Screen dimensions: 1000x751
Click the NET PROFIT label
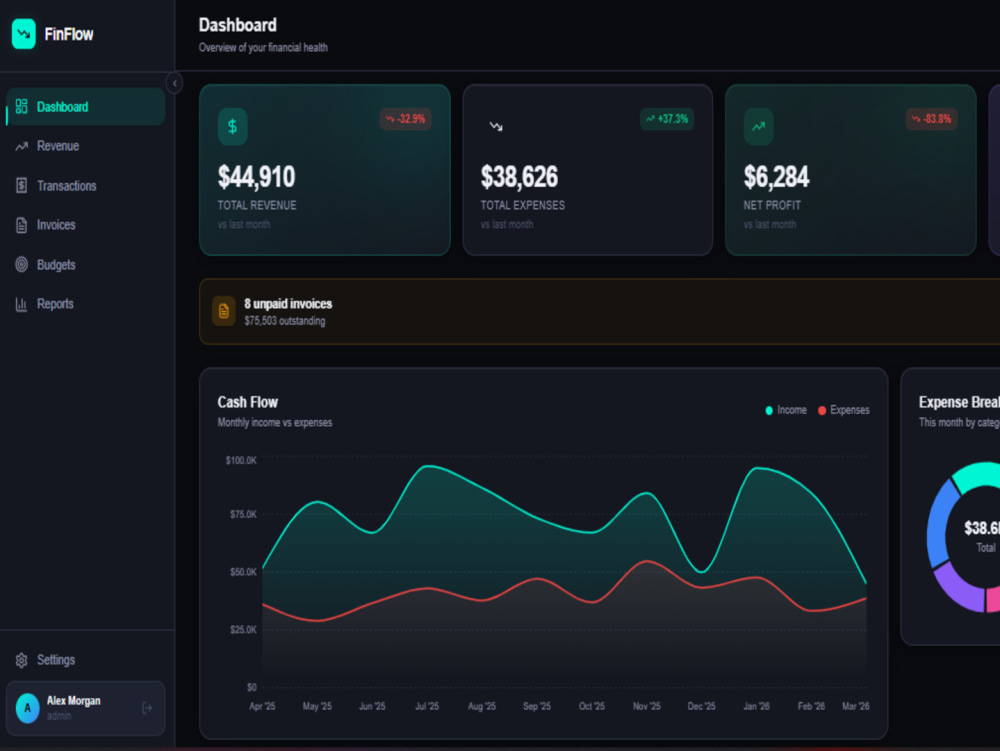(772, 205)
